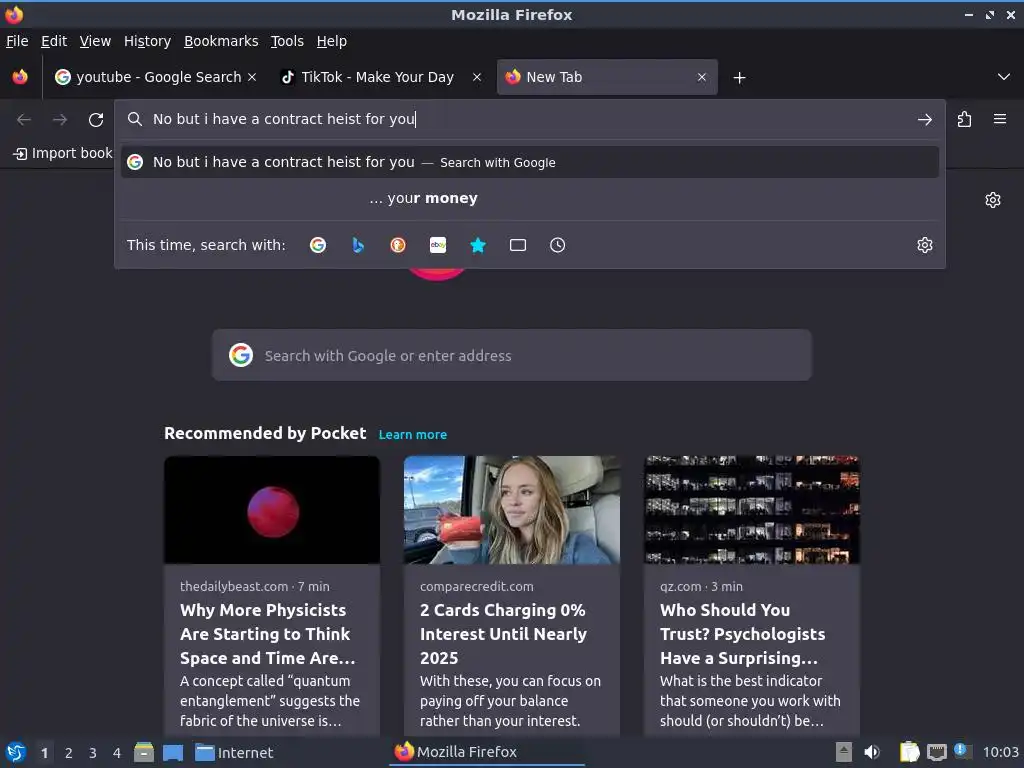Open the Tools menu
Image resolution: width=1024 pixels, height=768 pixels.
tap(287, 41)
